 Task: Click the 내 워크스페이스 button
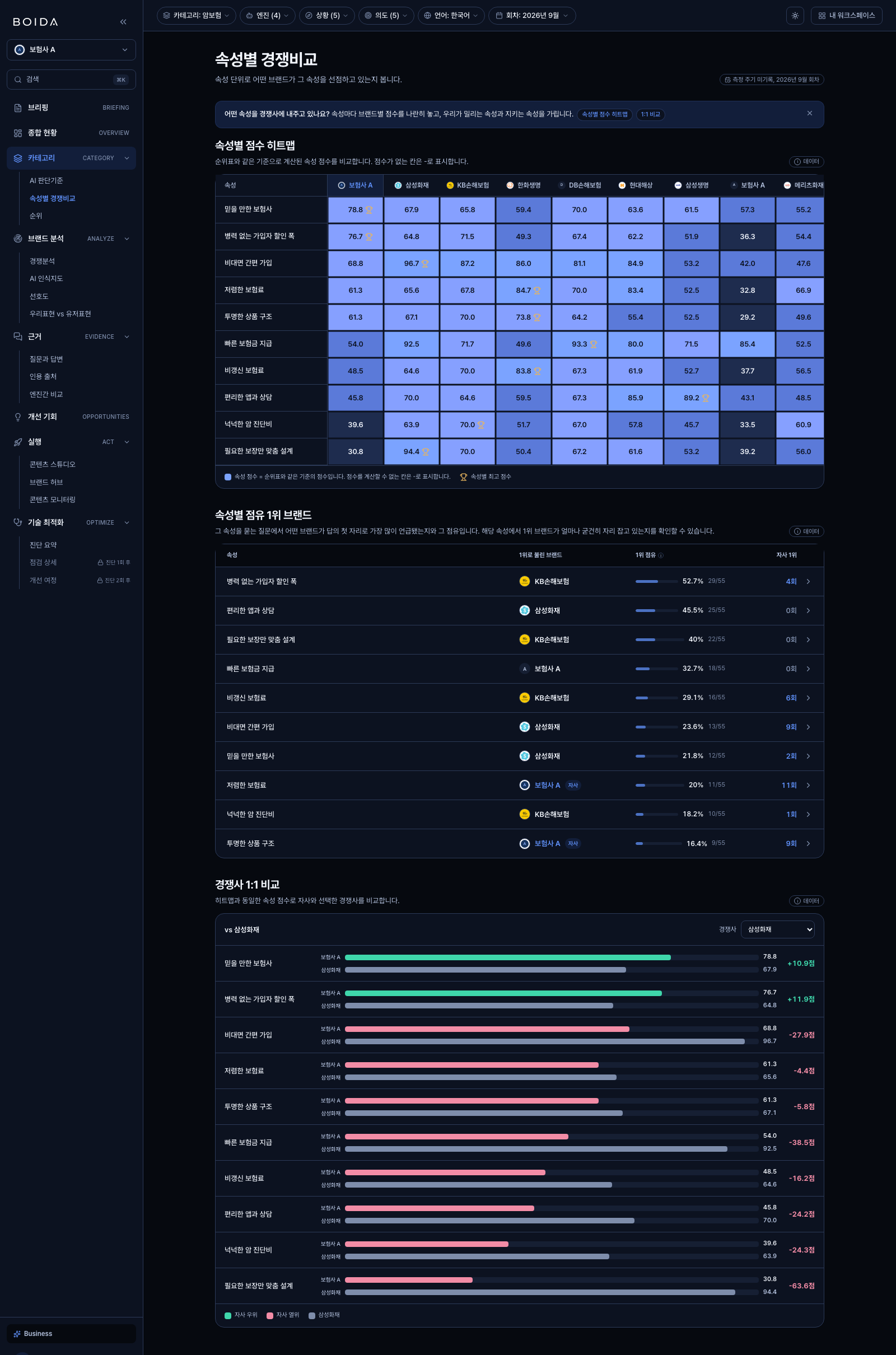tap(846, 16)
